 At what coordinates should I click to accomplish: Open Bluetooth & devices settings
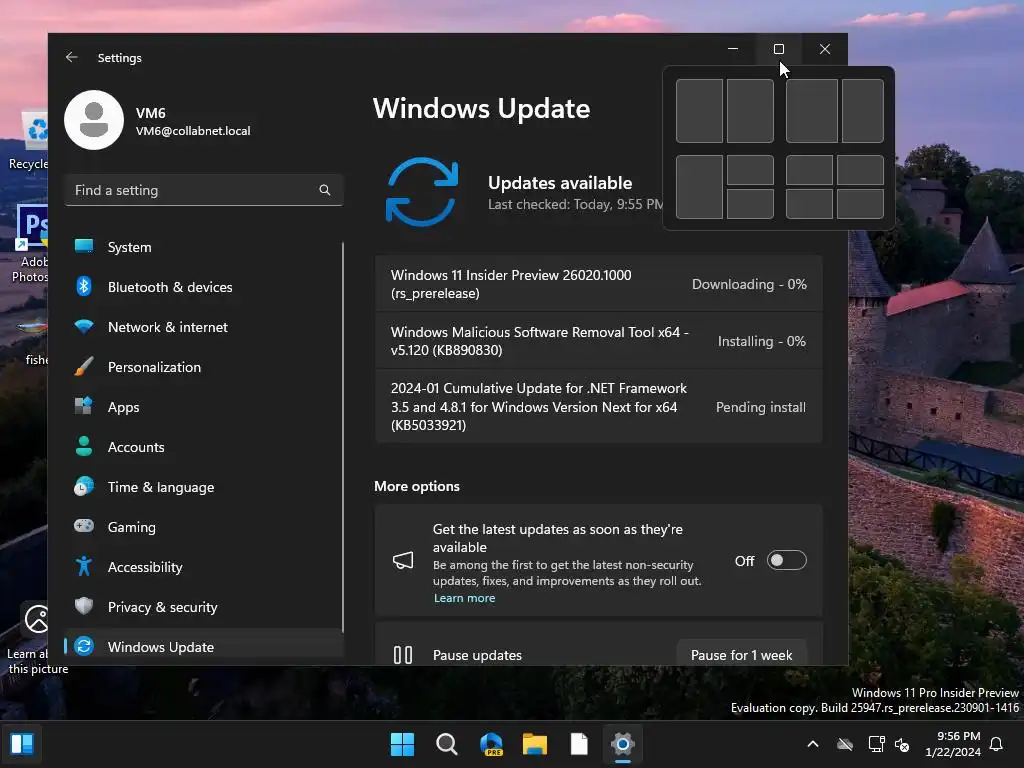[204, 287]
